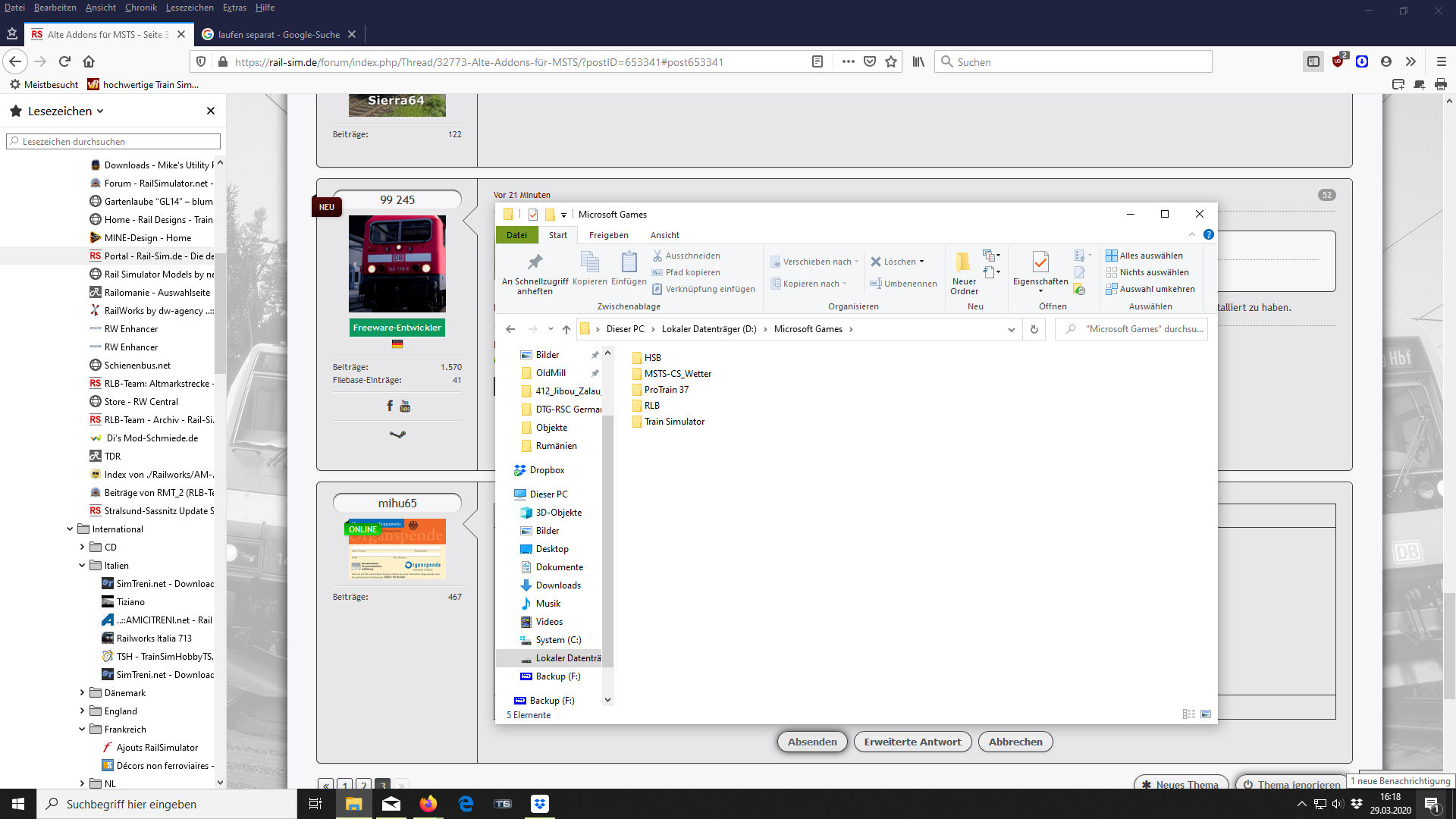This screenshot has width=1456, height=819.
Task: Open reader view icon in address bar
Action: pyautogui.click(x=817, y=61)
